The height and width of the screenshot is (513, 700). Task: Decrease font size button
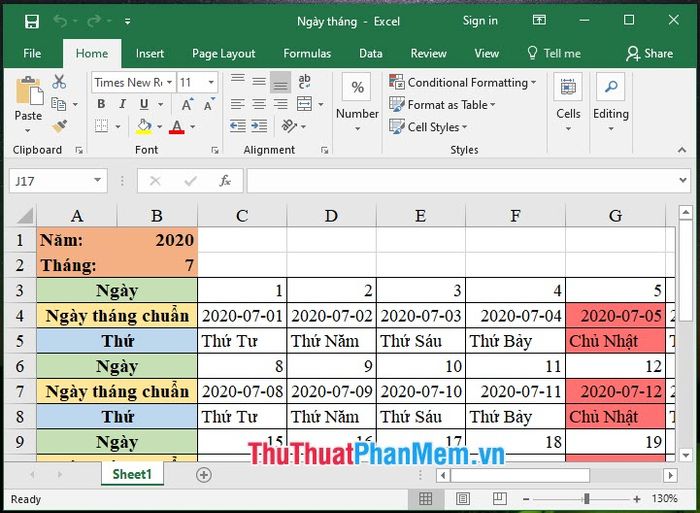(208, 104)
